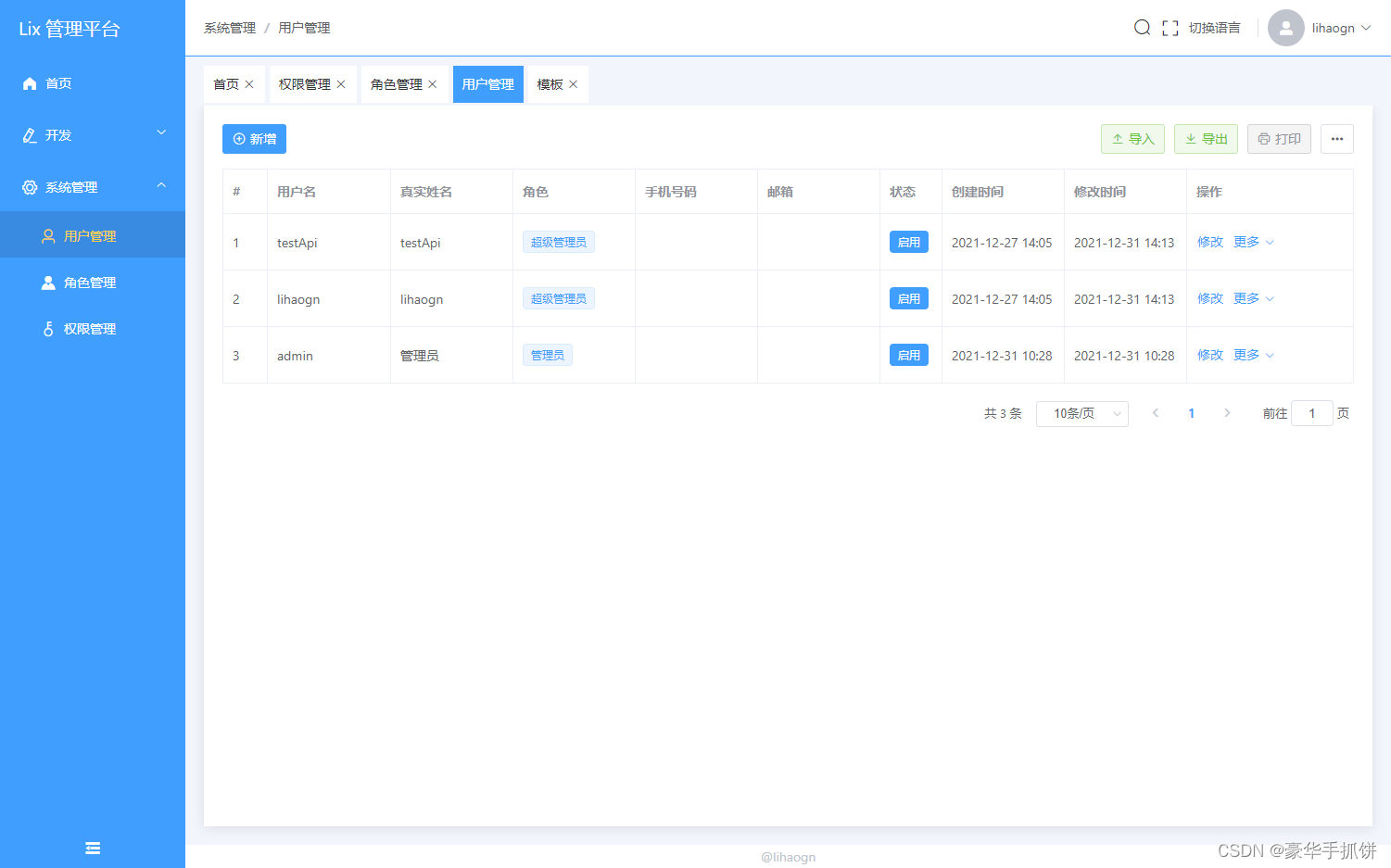Viewport: 1391px width, 868px height.
Task: Go to next page arrow in pagination
Action: (1227, 413)
